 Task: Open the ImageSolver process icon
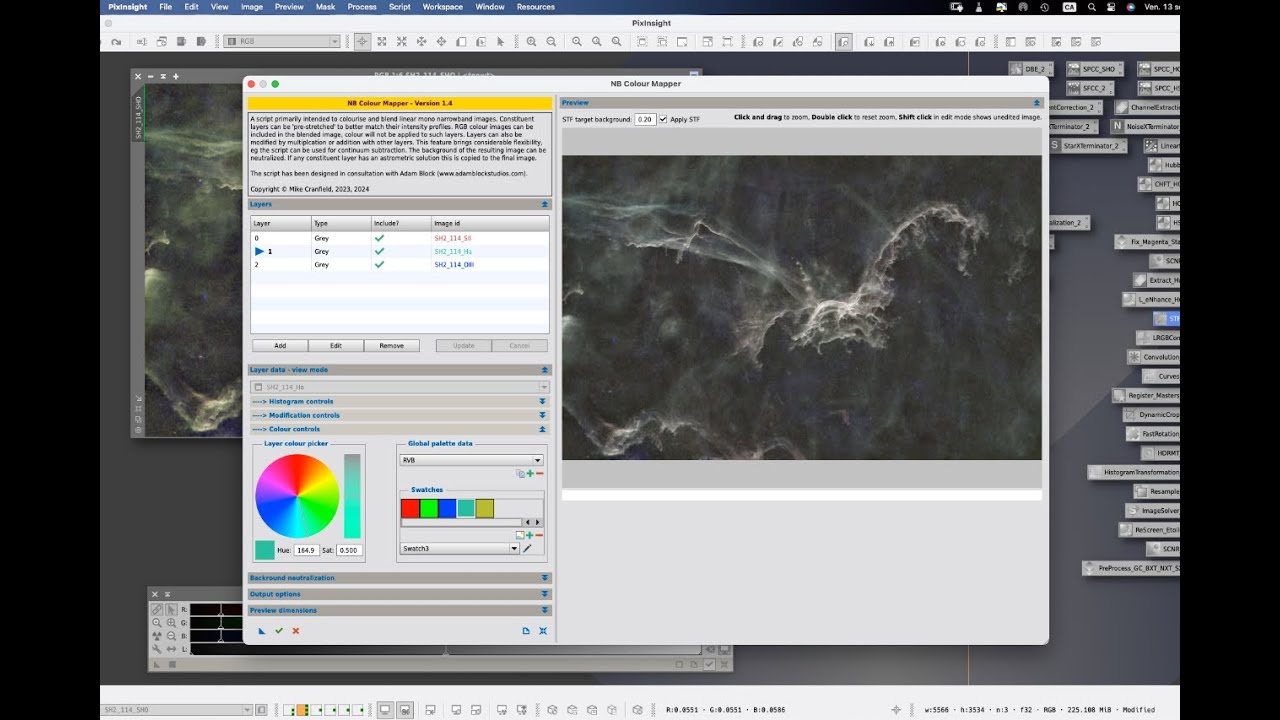(1152, 510)
